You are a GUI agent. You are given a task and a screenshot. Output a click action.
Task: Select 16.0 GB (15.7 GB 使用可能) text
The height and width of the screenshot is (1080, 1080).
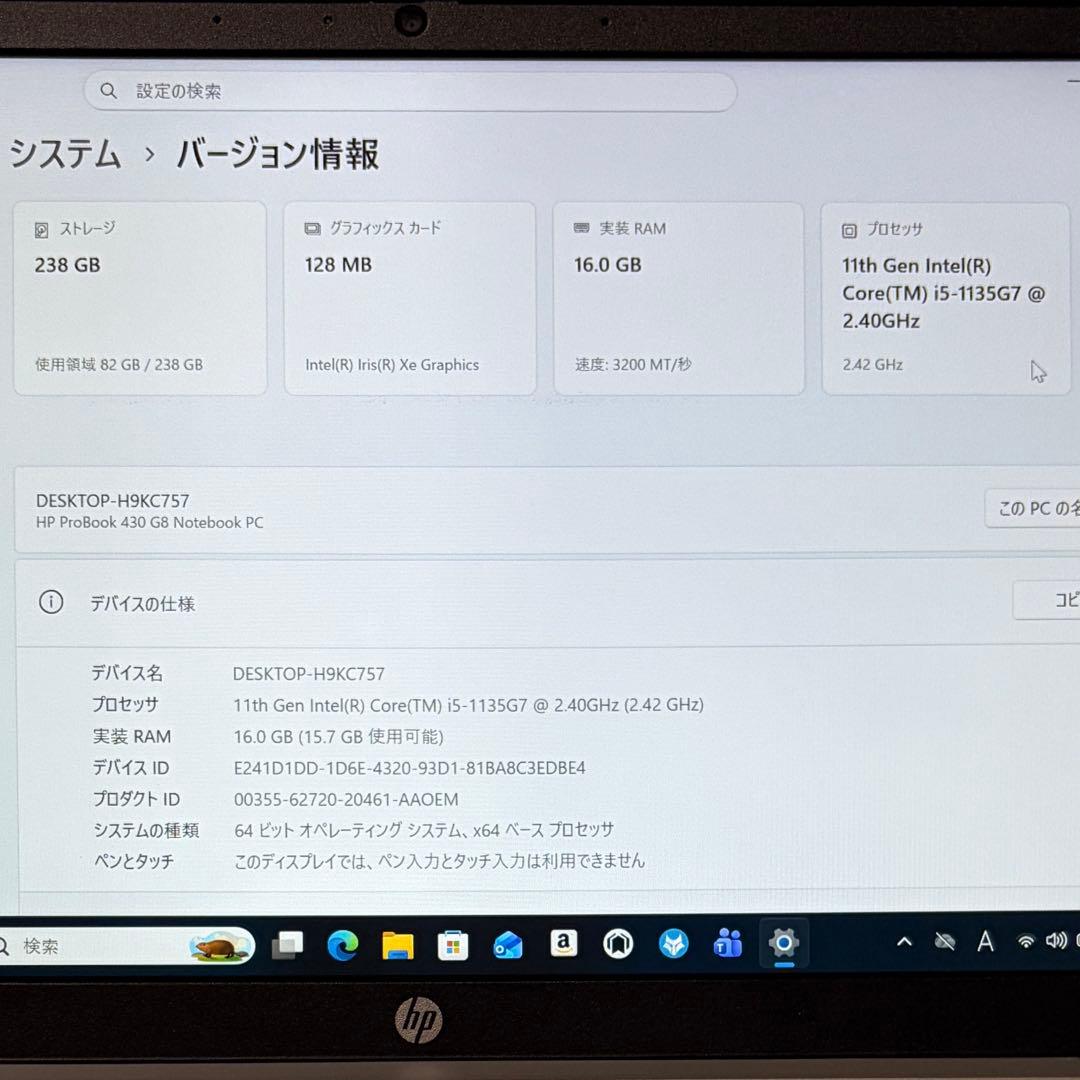click(338, 736)
